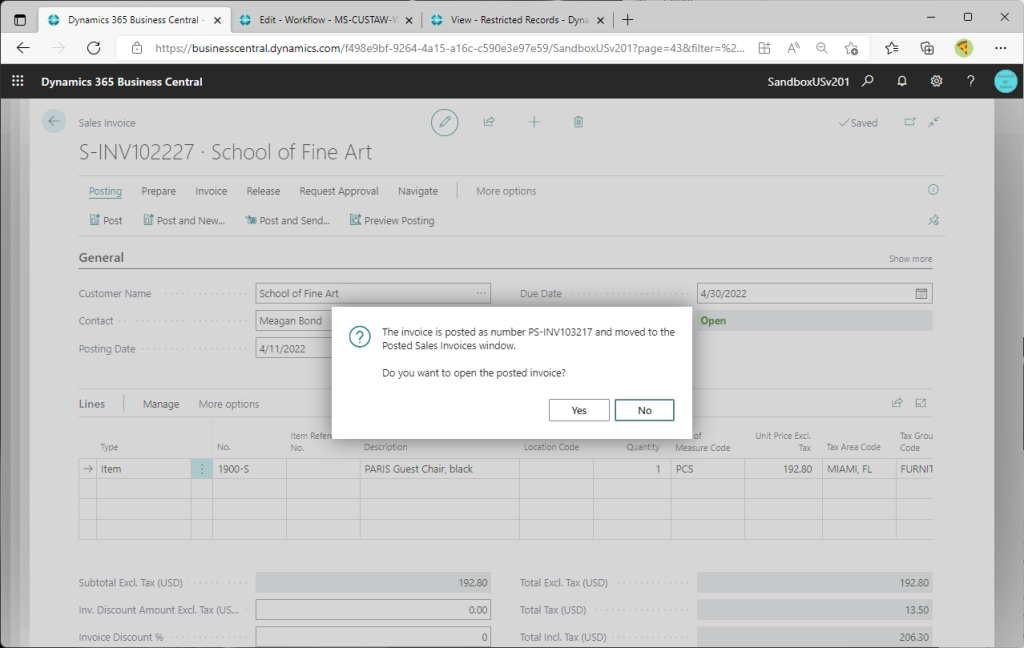Click the user account avatar
The image size is (1024, 648).
1005,81
